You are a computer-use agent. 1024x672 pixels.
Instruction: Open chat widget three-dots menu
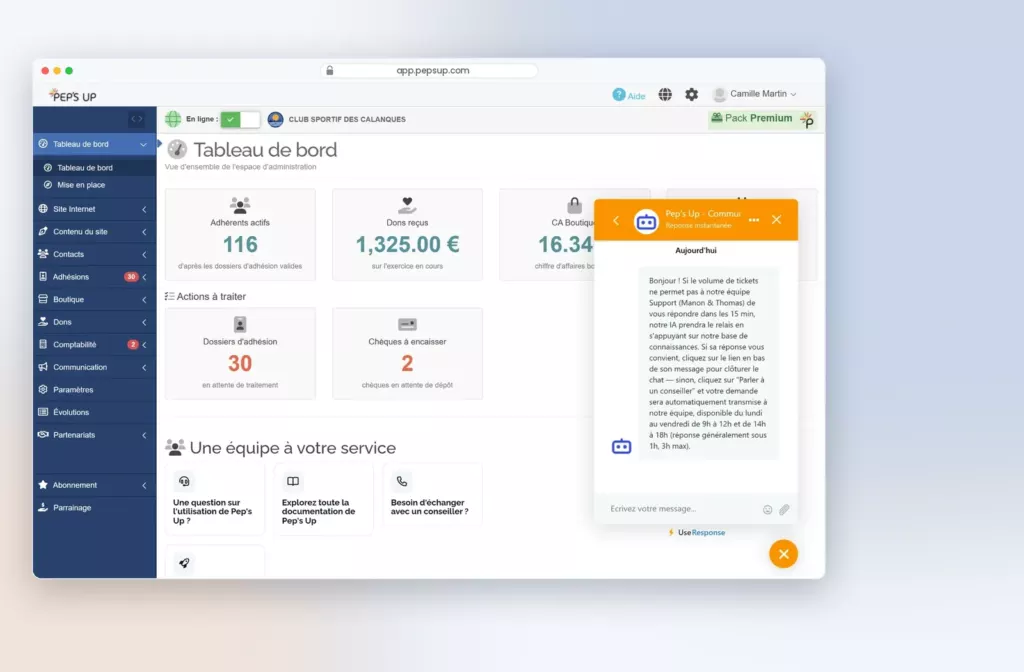click(754, 220)
